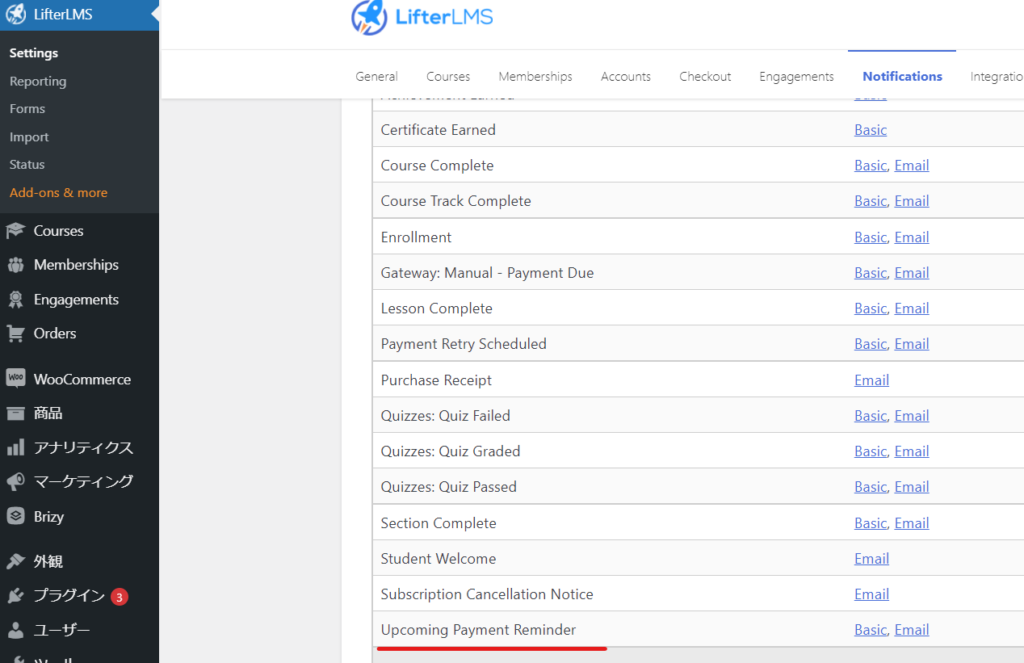This screenshot has width=1024, height=663.
Task: Open the ユーザー admin menu
Action: click(80, 630)
